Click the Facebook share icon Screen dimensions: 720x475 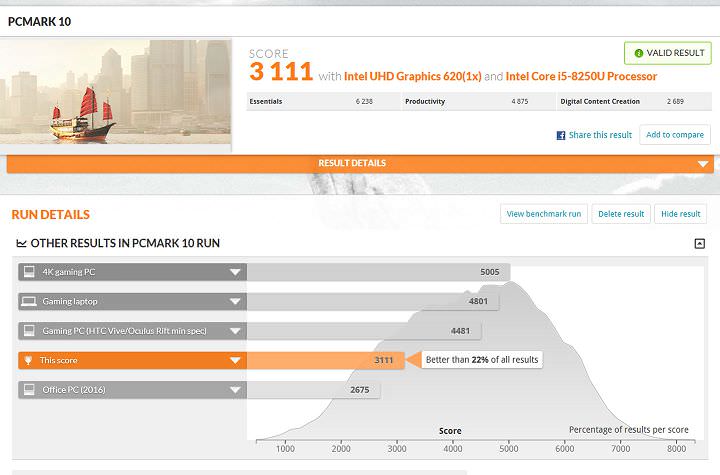pos(561,135)
